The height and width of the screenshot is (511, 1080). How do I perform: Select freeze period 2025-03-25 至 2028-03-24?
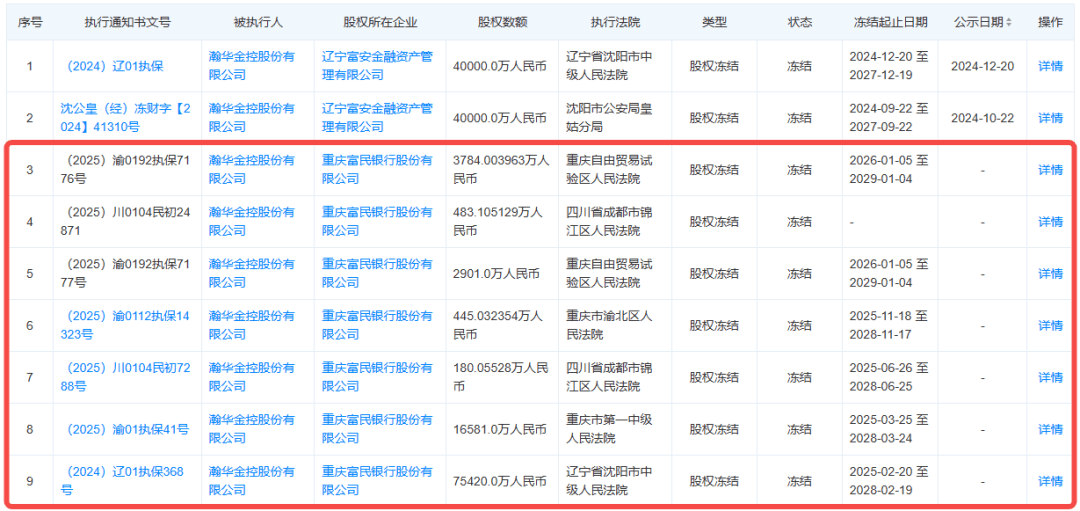pos(889,429)
